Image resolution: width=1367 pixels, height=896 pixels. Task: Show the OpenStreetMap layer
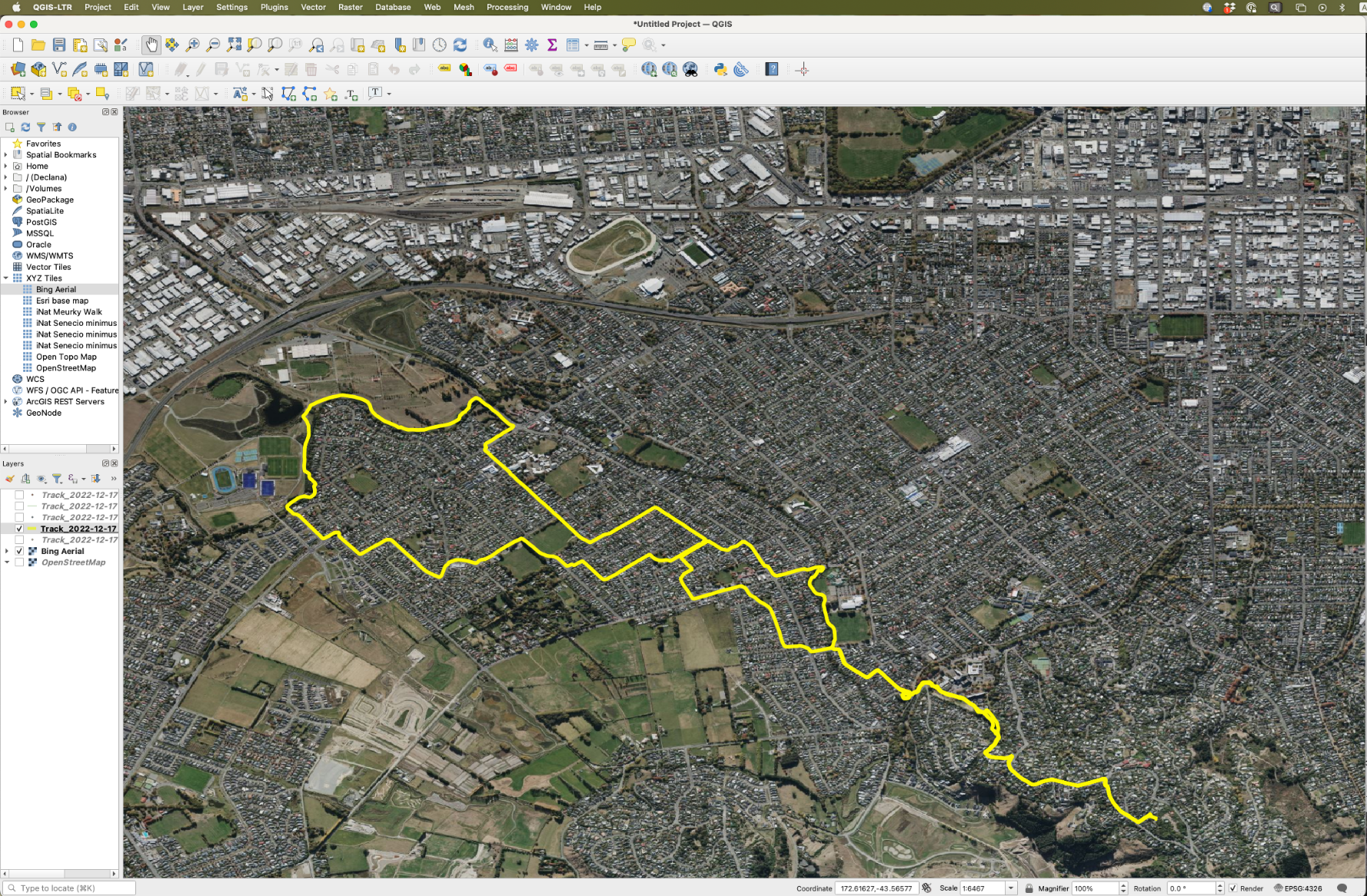(19, 562)
